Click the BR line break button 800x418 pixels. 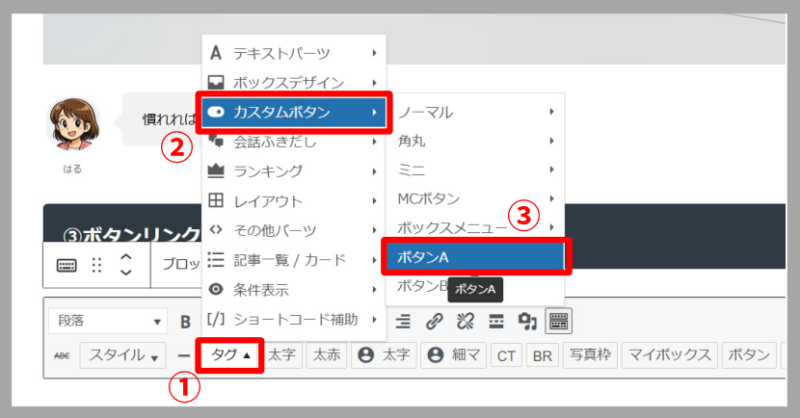coord(541,355)
